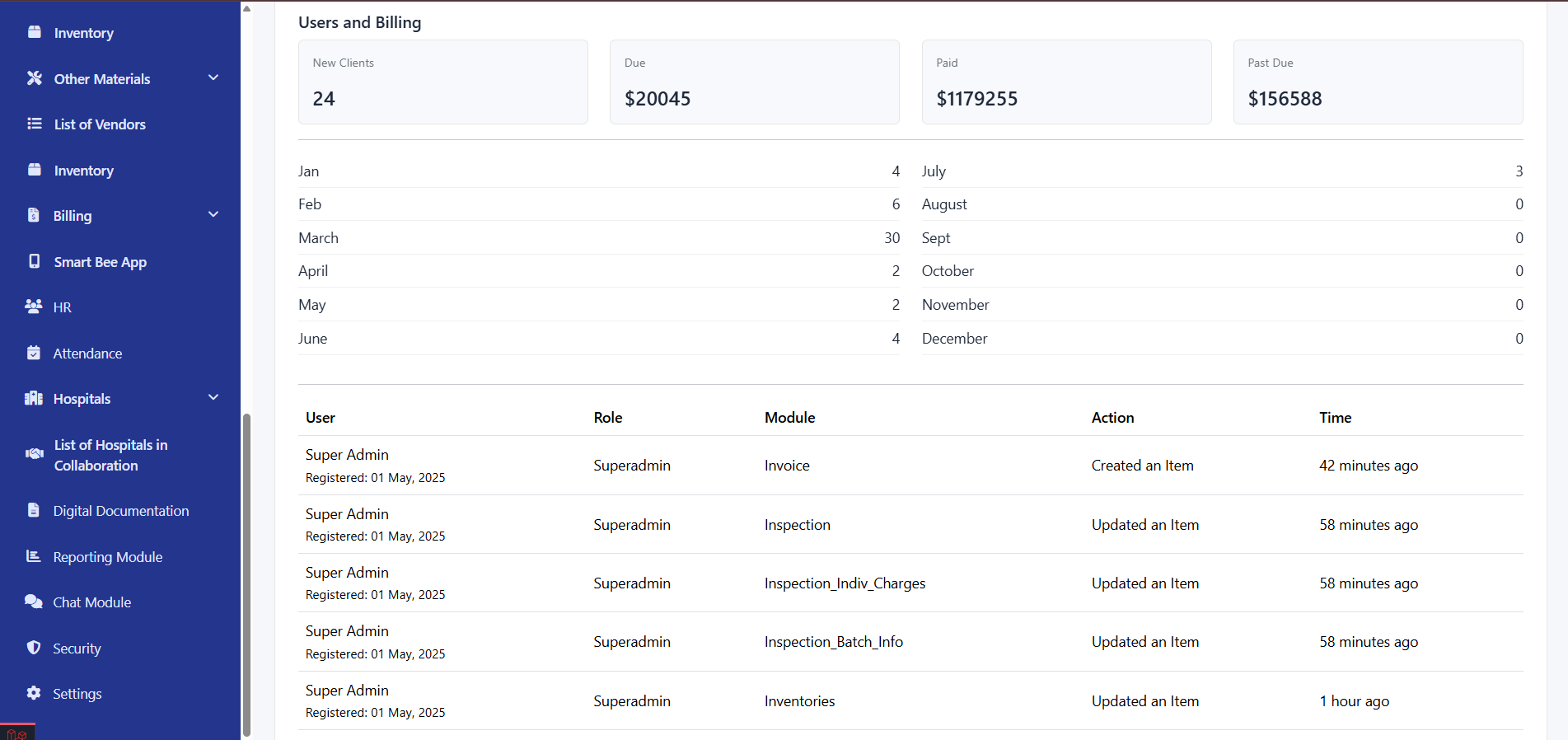The width and height of the screenshot is (1568, 740).
Task: Open the top Inventory sidebar item
Action: [x=83, y=33]
